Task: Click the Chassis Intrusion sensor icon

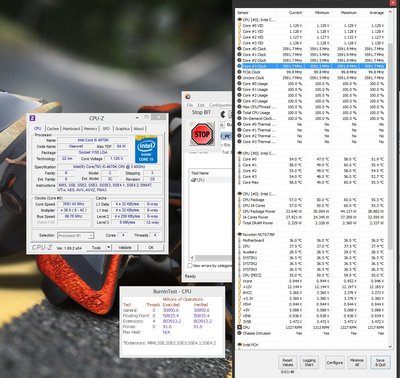Action: (x=239, y=333)
